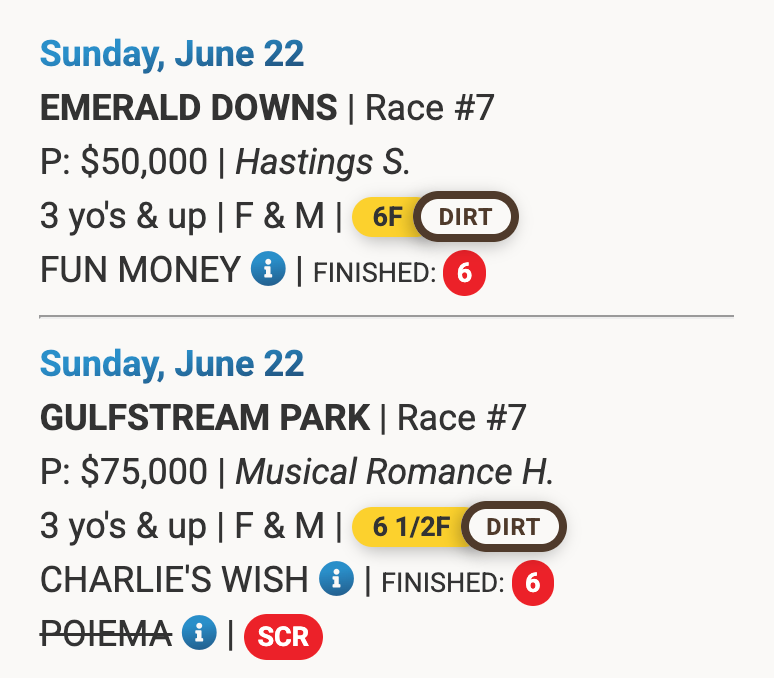Click the yellow 6 1/2F distance badge
774x678 pixels.
(410, 527)
